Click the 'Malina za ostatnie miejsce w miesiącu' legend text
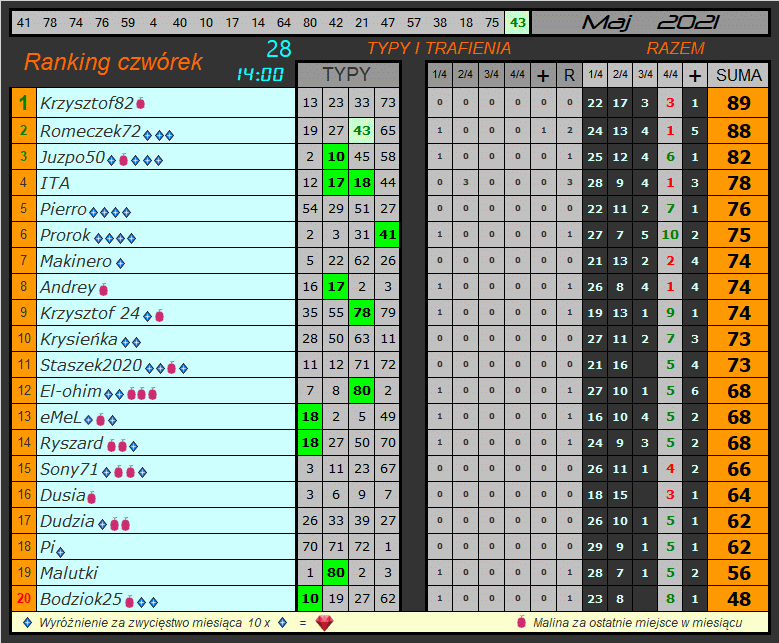This screenshot has width=779, height=643. click(x=637, y=623)
